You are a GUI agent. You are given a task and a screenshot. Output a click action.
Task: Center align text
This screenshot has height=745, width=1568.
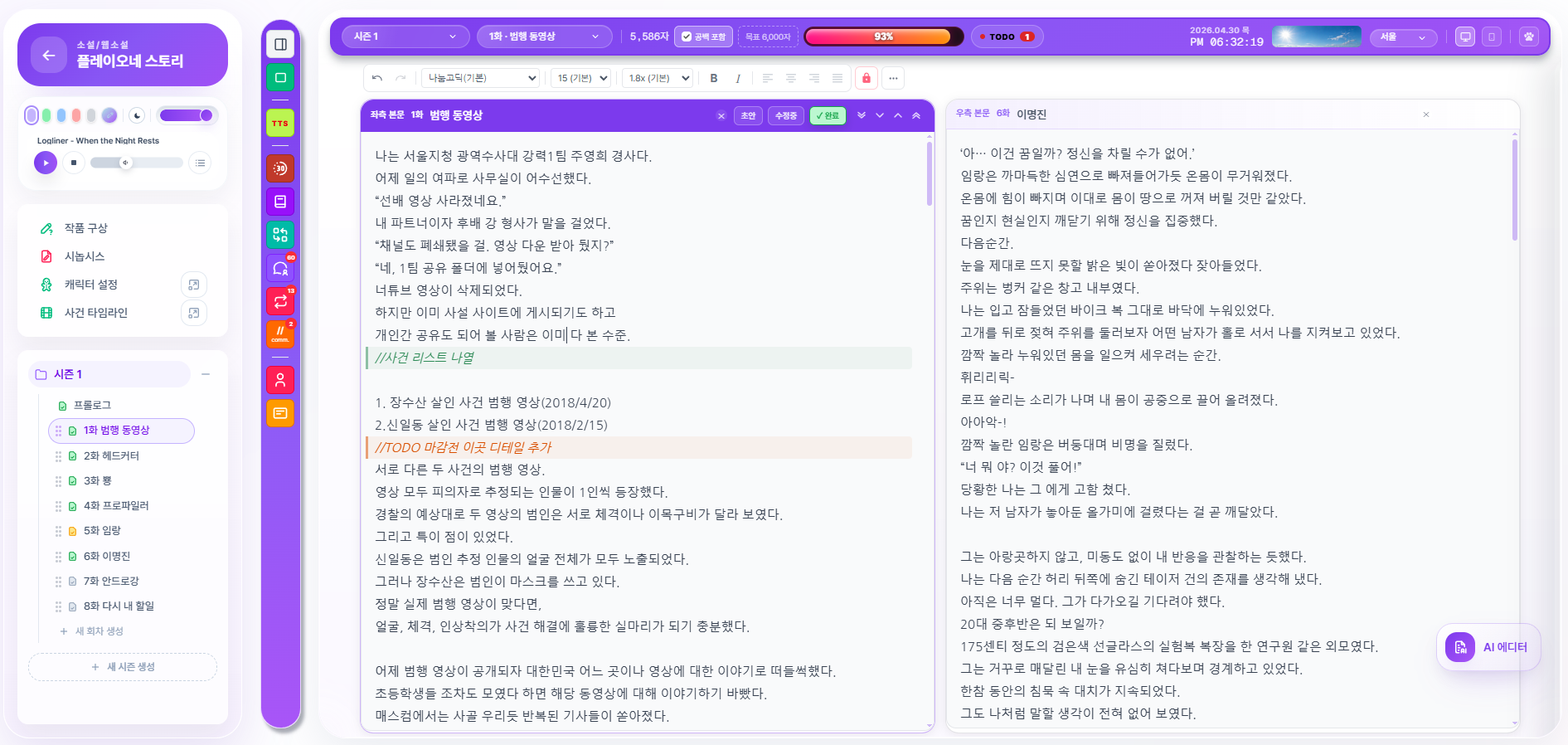(791, 78)
